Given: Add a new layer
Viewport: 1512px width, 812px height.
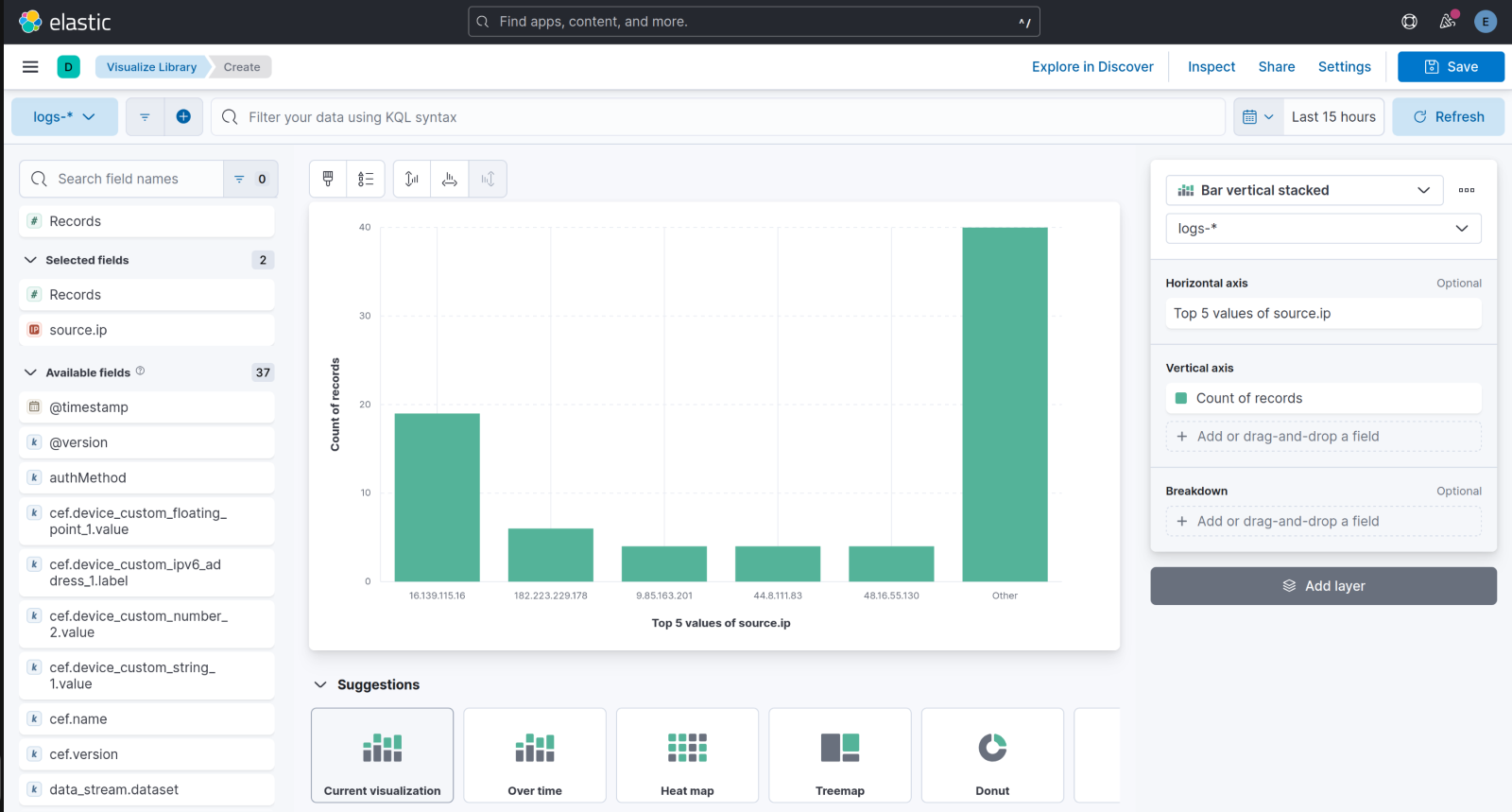Looking at the screenshot, I should click(x=1323, y=586).
